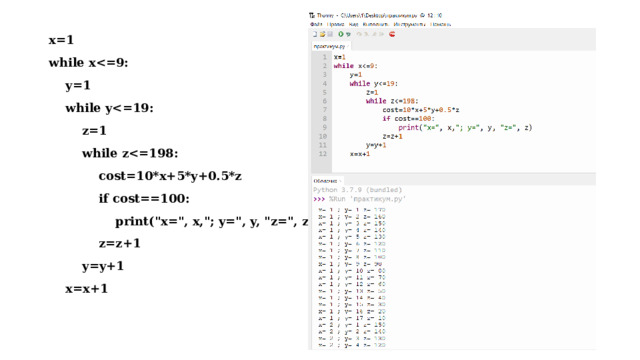Click shell output row 'y= 10 z= 80'
The height and width of the screenshot is (360, 640).
352,271
